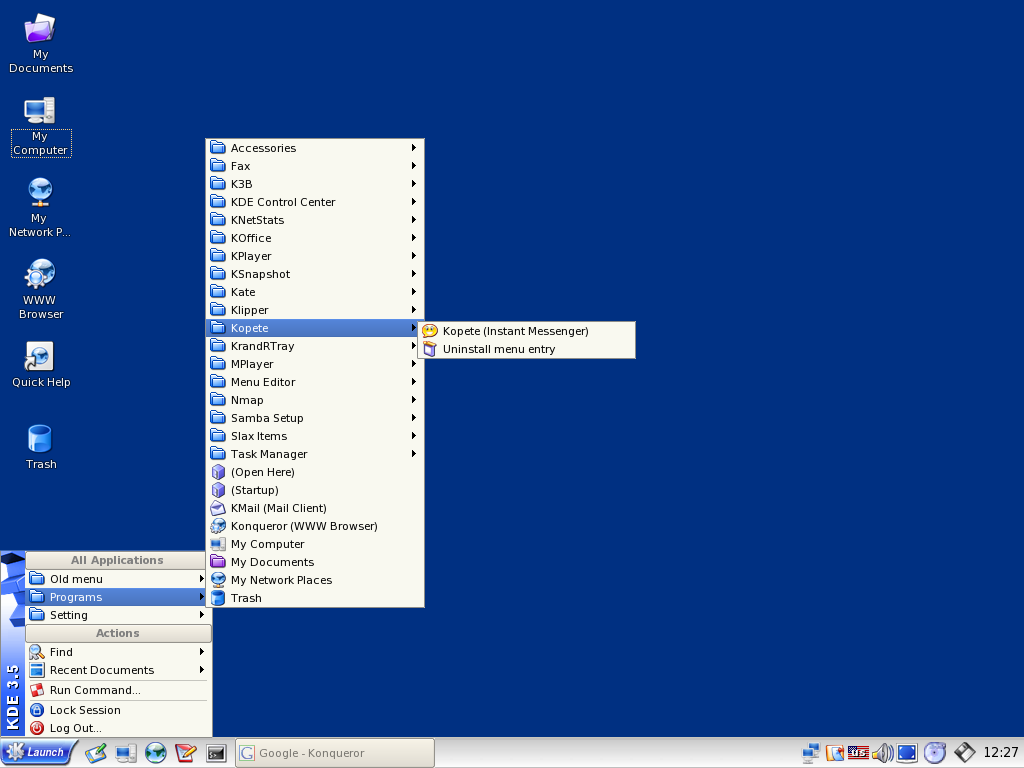Click the (Open Here) menu entry

(x=315, y=472)
